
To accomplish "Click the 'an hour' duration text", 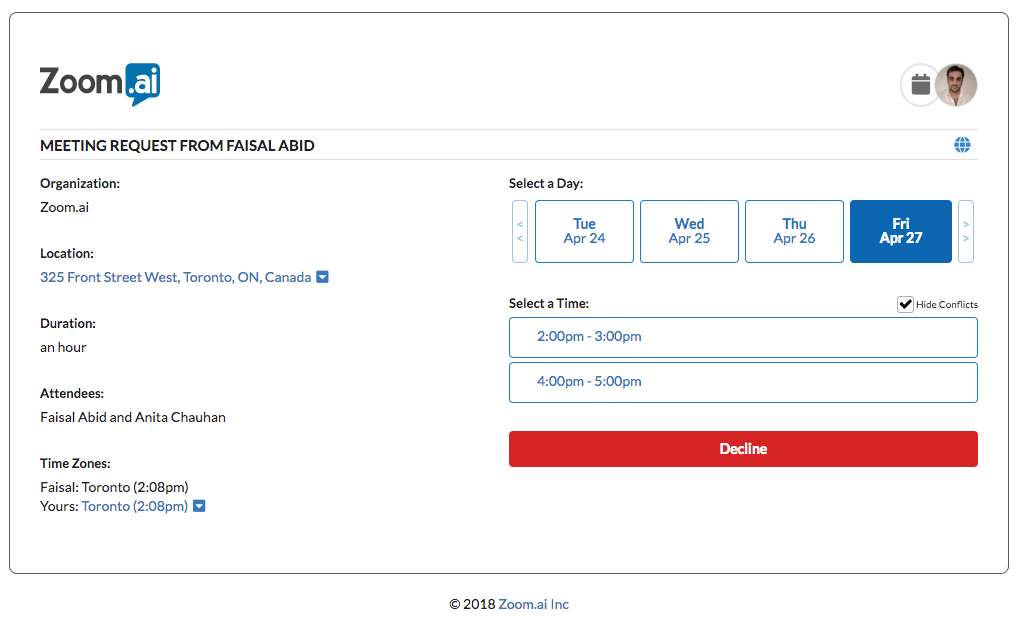I will click(x=63, y=347).
